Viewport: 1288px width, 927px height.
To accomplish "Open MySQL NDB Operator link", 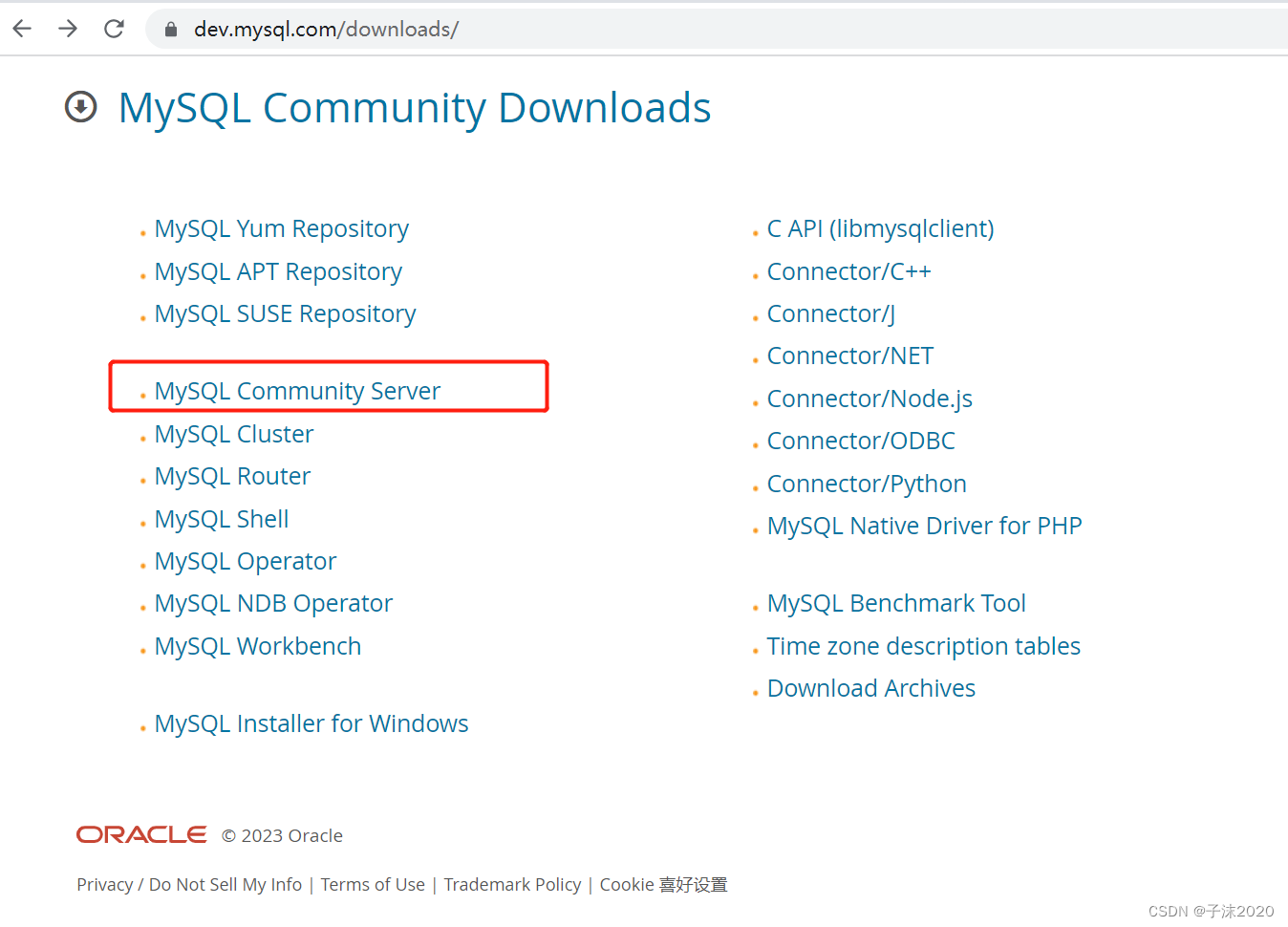I will click(273, 604).
